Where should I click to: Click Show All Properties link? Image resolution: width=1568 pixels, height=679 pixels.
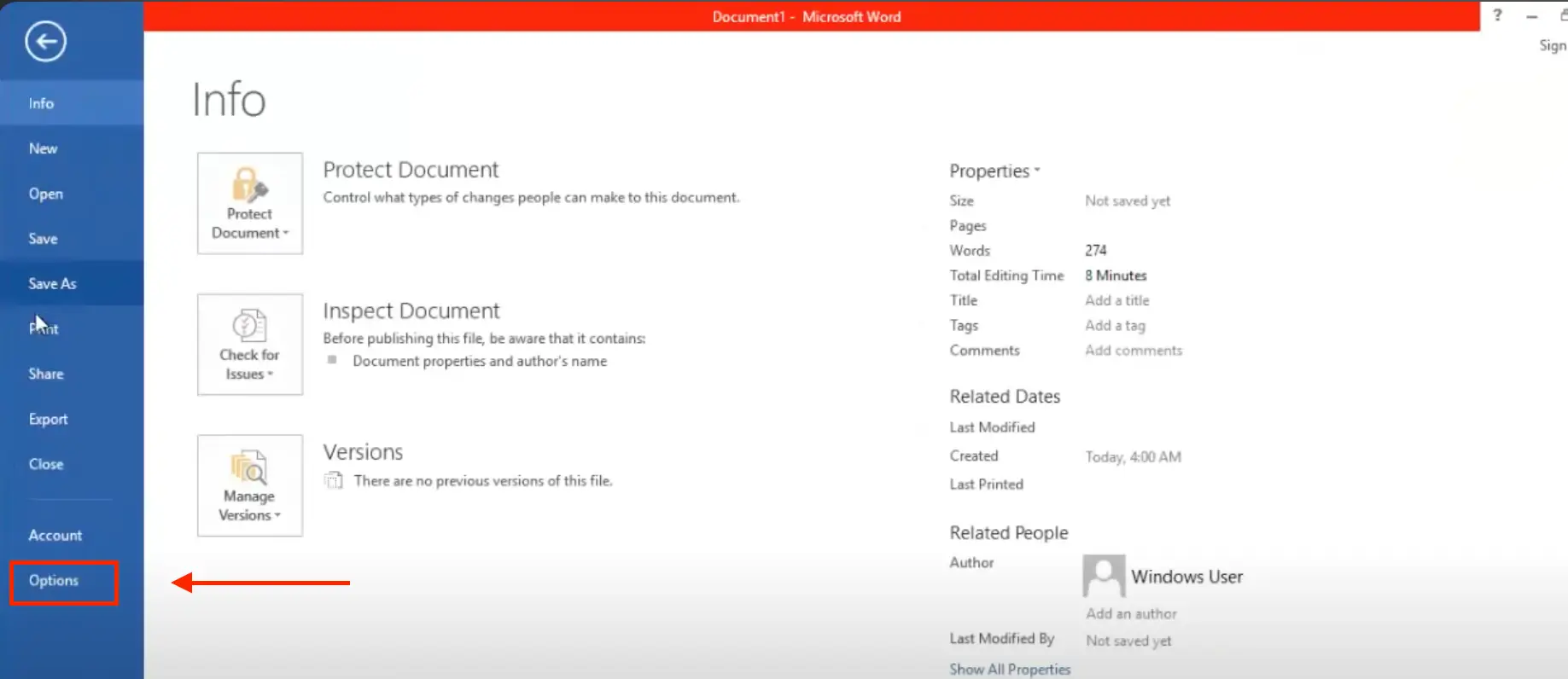[1010, 670]
